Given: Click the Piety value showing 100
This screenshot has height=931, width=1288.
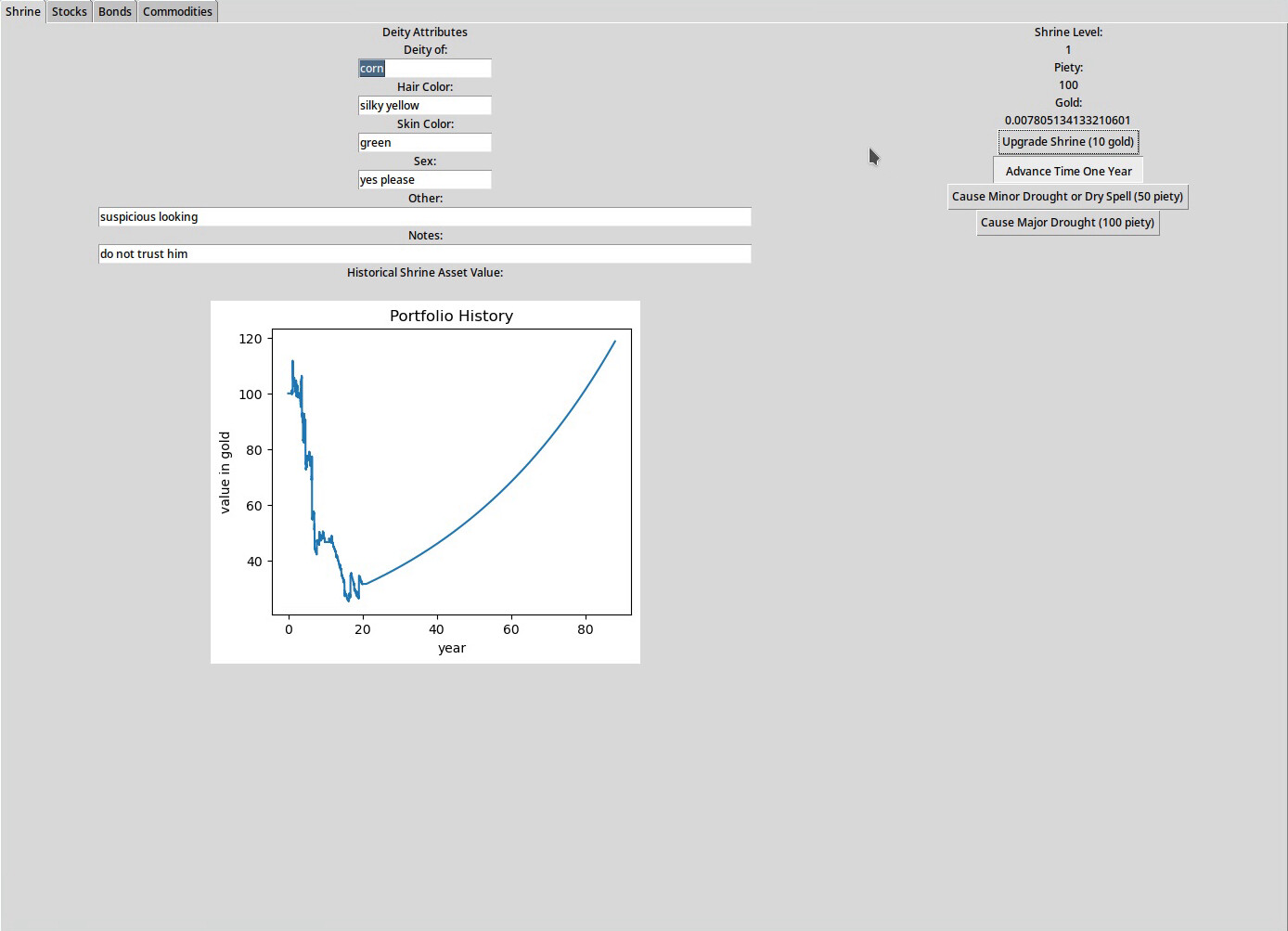Looking at the screenshot, I should point(1068,84).
